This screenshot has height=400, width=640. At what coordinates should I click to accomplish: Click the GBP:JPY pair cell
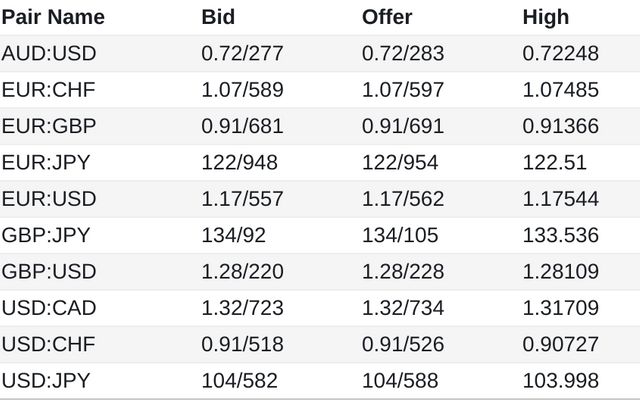click(46, 235)
